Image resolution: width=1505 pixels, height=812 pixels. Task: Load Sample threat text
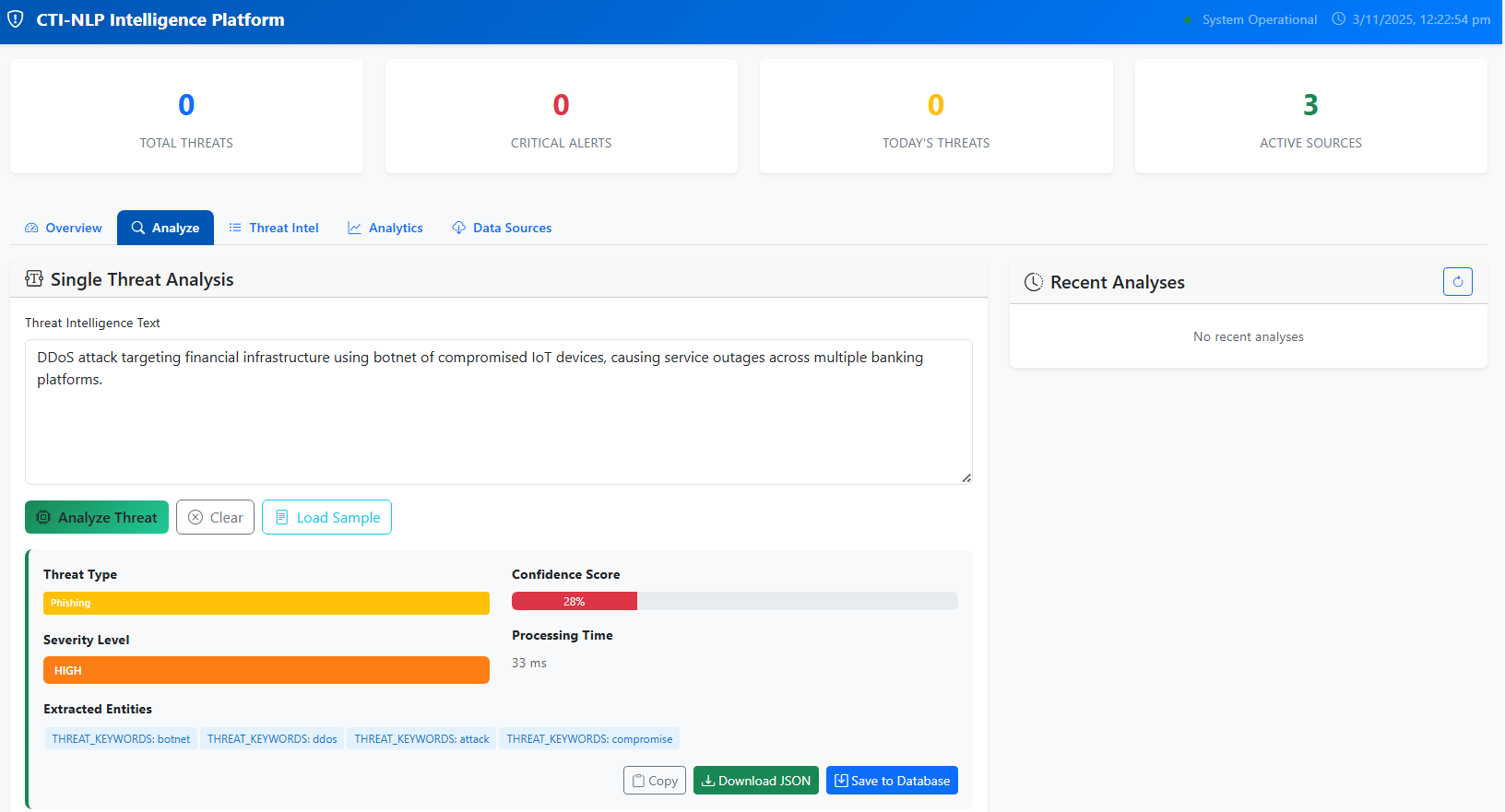tap(326, 517)
